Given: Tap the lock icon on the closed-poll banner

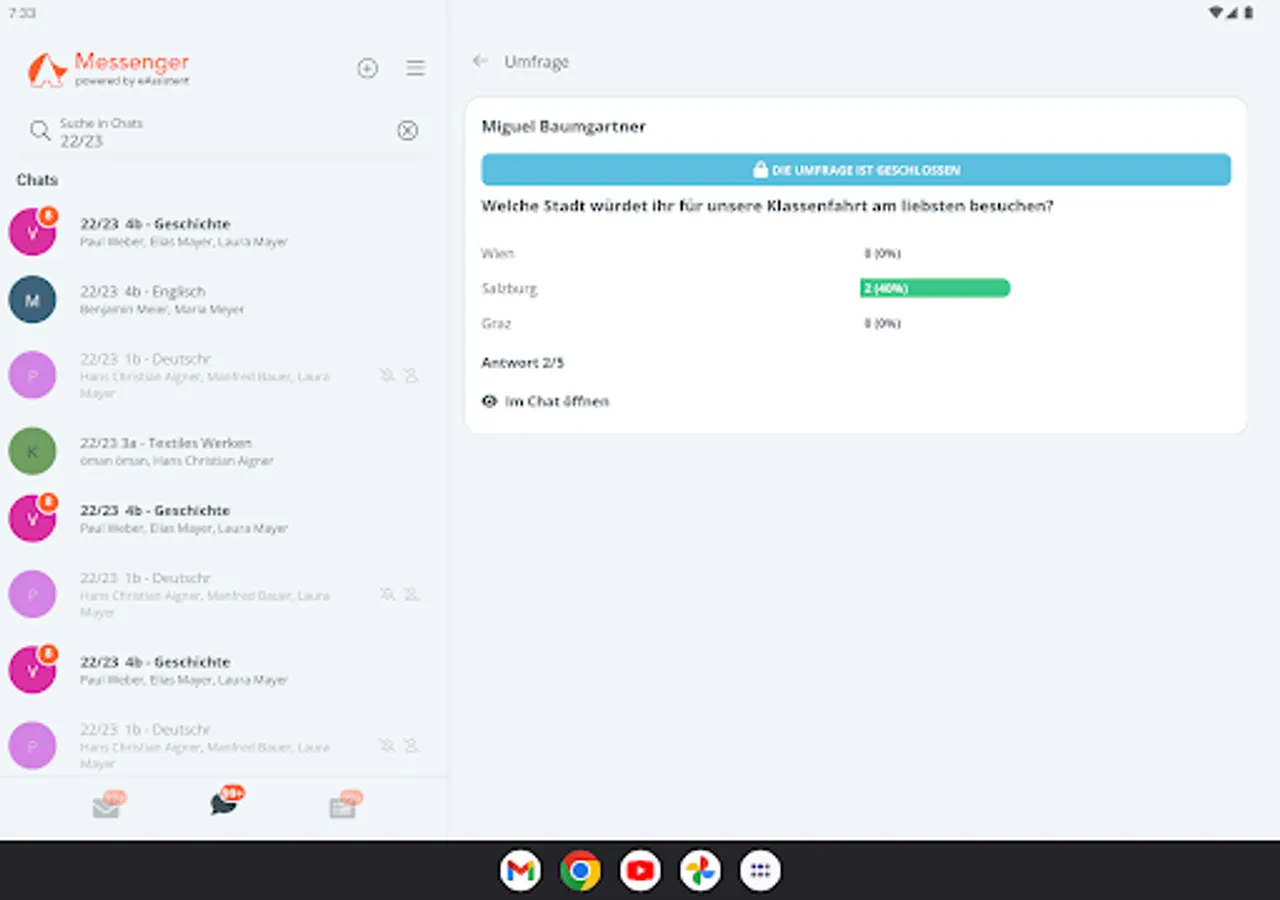Looking at the screenshot, I should (760, 170).
